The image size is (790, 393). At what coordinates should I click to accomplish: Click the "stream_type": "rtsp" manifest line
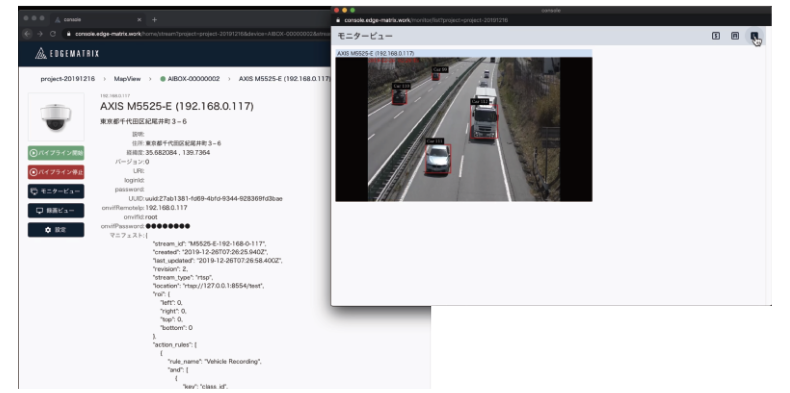click(x=183, y=277)
